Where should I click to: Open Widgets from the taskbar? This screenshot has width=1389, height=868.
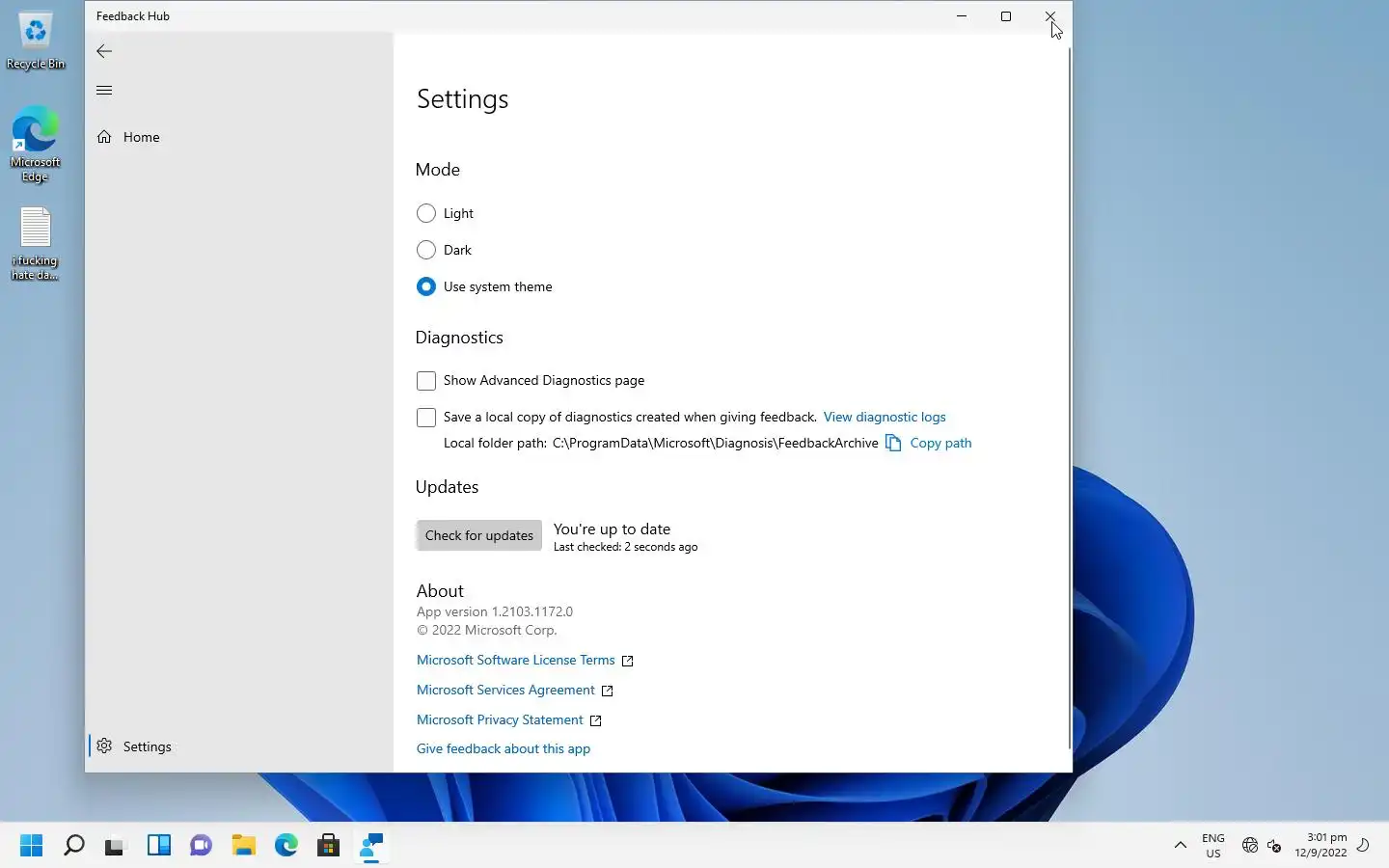point(158,846)
